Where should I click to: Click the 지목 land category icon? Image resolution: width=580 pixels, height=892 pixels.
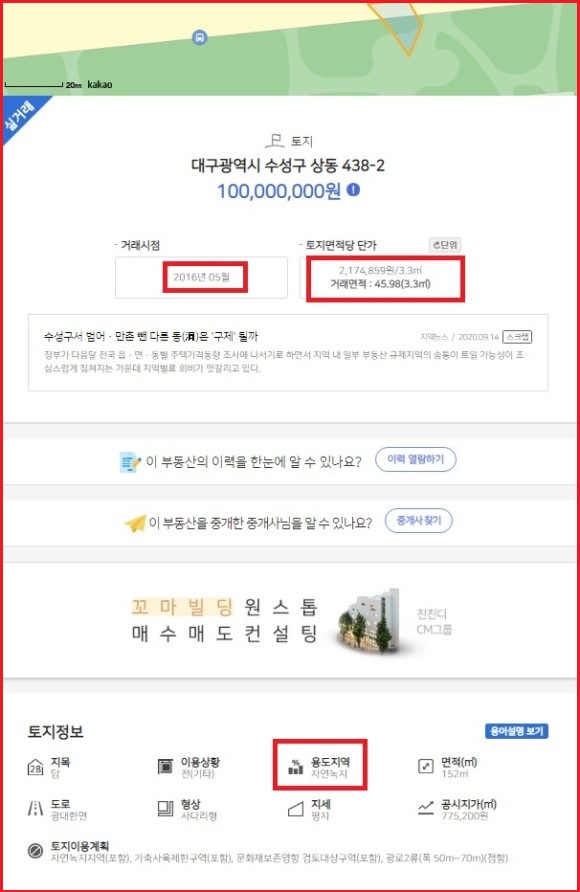[x=35, y=767]
